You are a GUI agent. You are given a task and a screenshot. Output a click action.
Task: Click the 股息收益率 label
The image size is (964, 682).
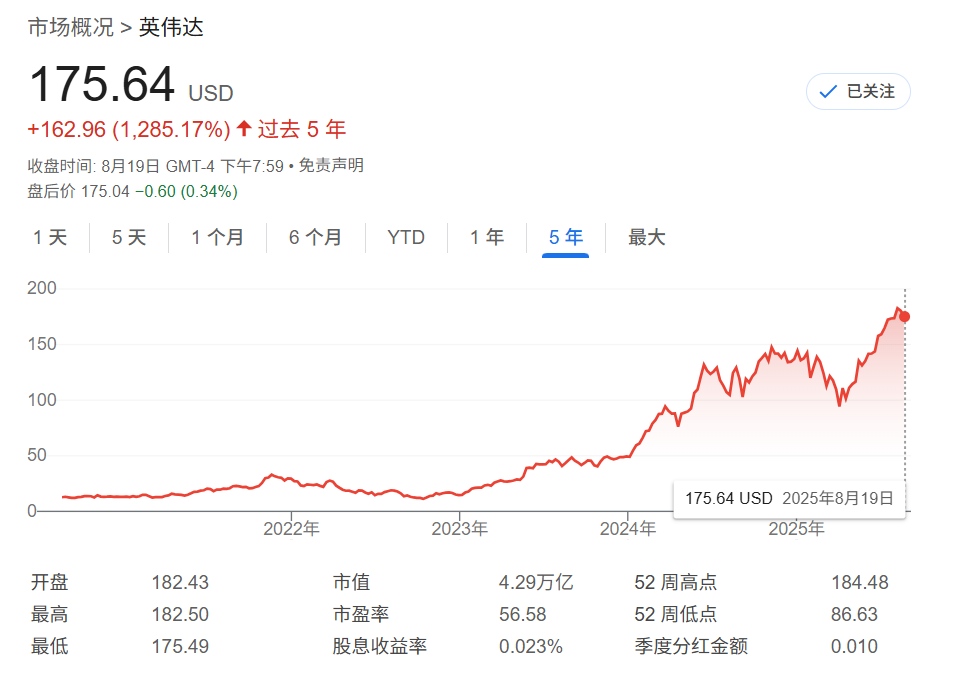pos(379,646)
